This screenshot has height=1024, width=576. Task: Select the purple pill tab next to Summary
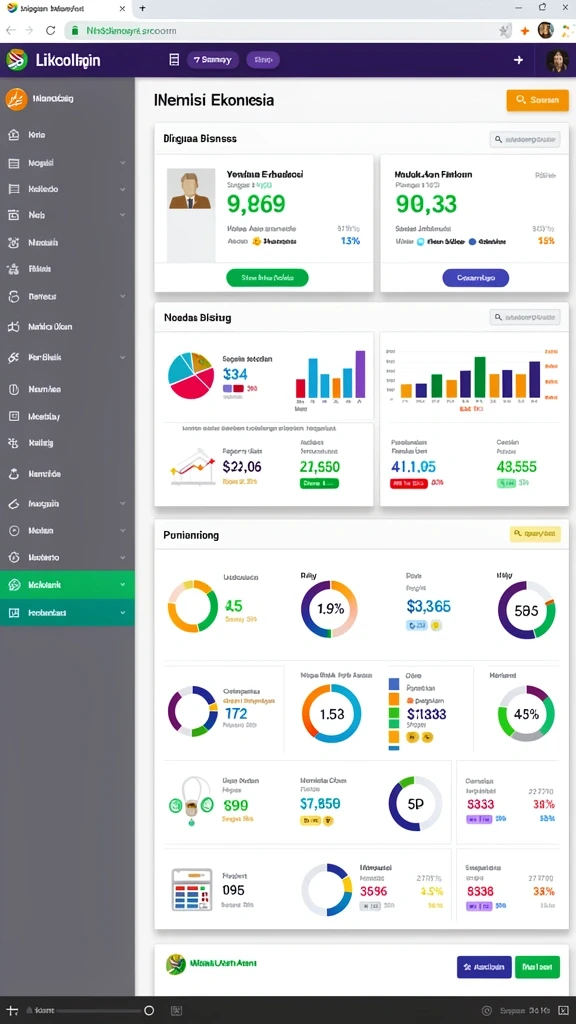263,60
